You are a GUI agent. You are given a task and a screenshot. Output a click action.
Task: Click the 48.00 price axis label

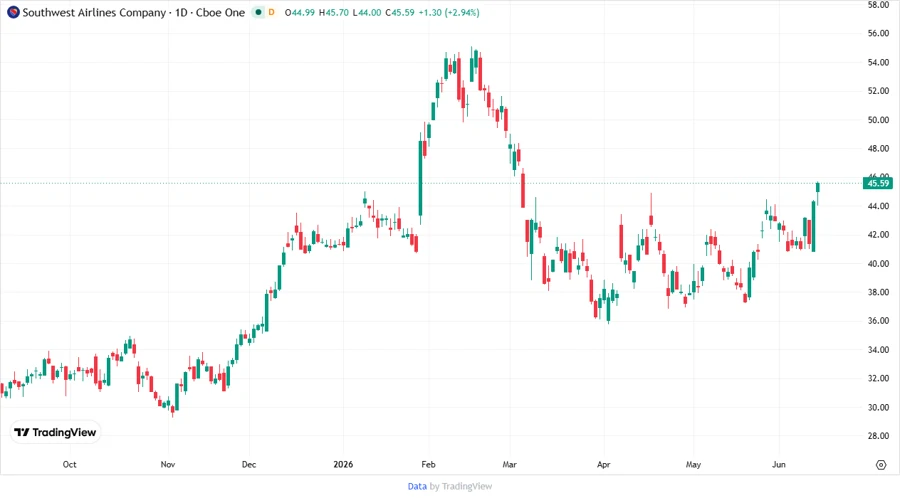pos(878,149)
